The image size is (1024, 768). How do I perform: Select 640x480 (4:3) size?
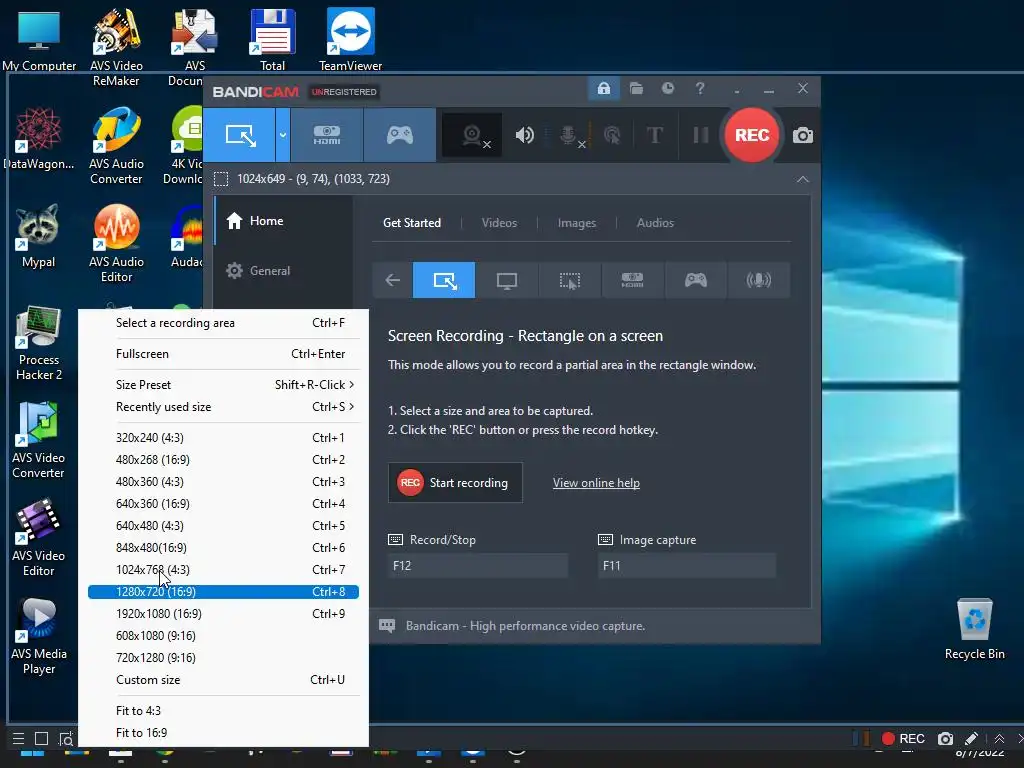coord(223,526)
